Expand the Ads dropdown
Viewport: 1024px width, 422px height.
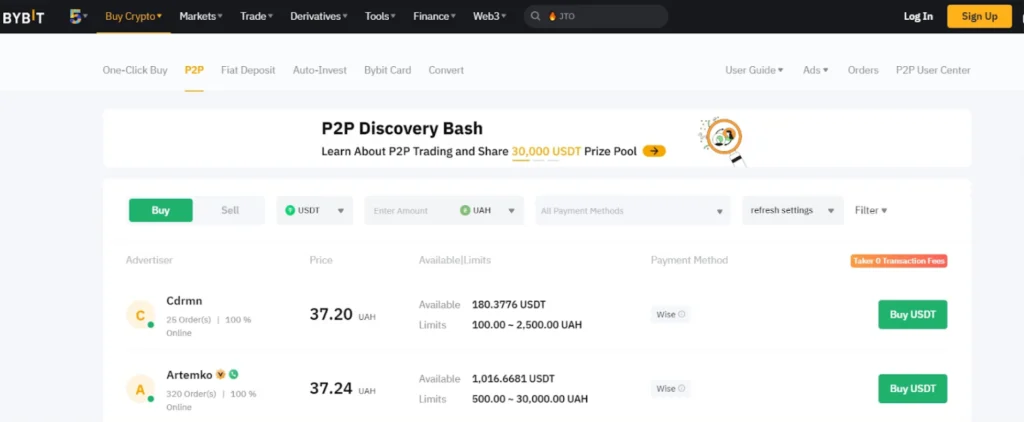click(816, 70)
